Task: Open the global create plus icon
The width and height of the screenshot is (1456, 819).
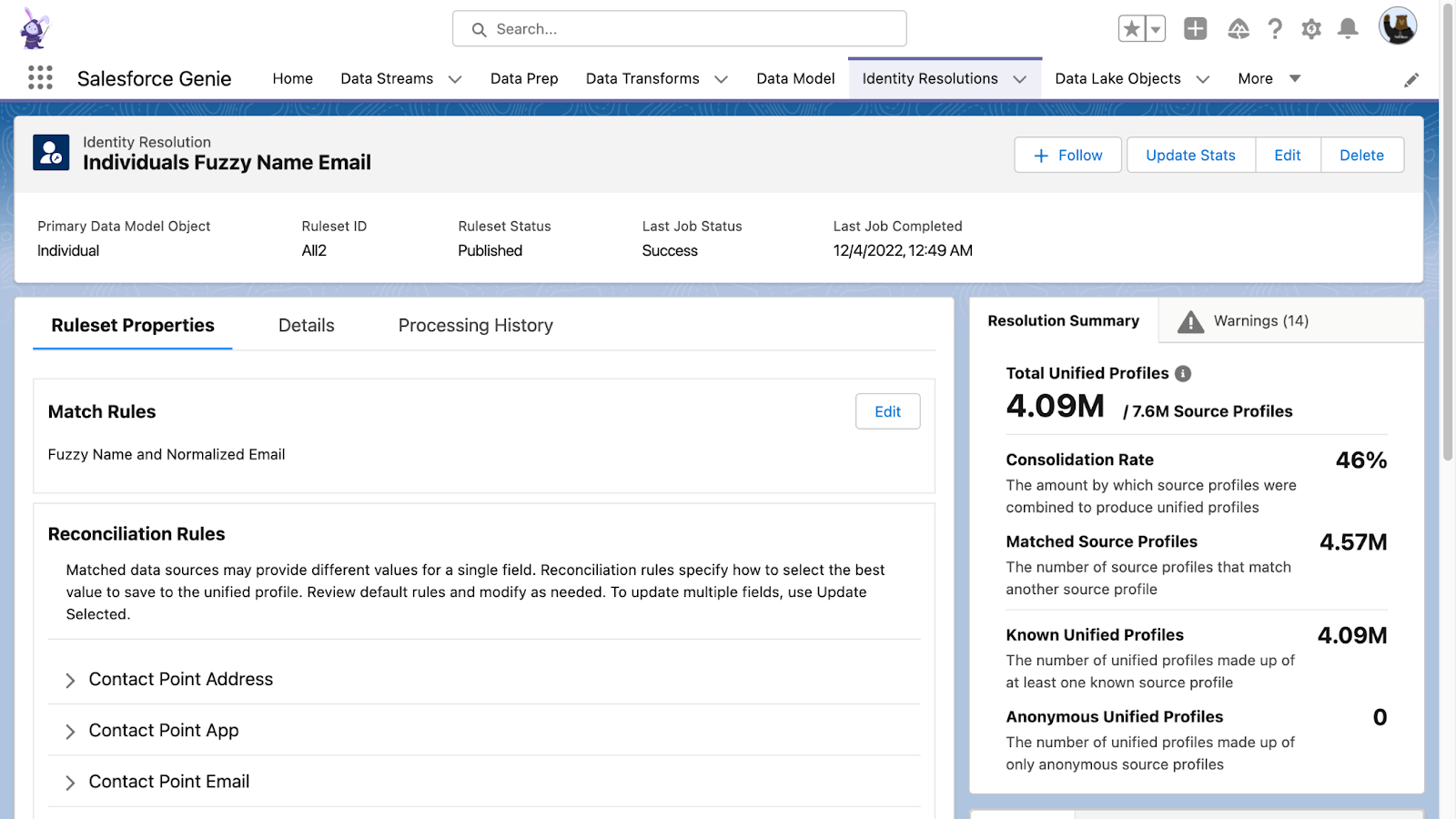Action: point(1195,29)
